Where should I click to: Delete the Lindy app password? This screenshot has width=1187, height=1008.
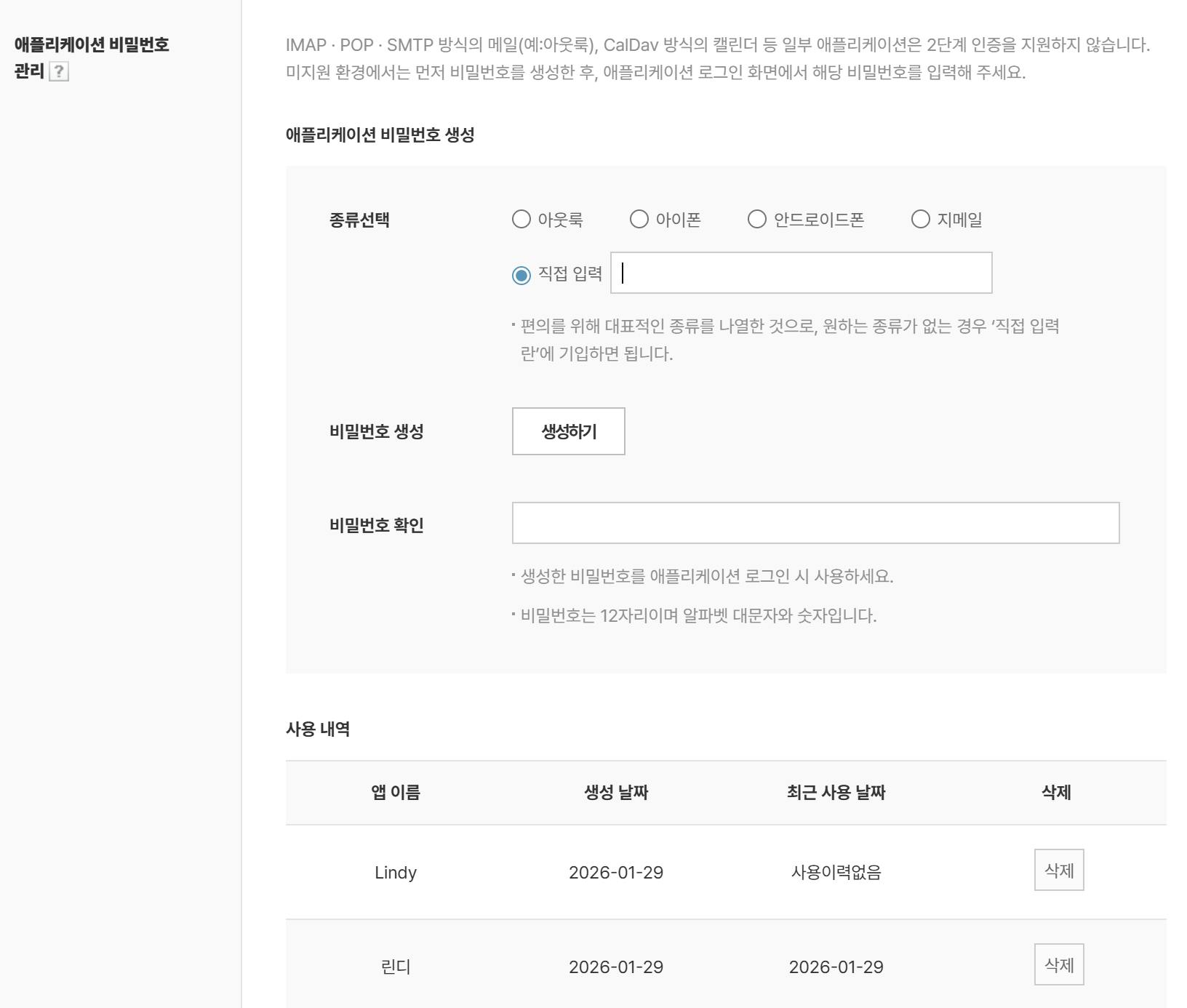coord(1059,870)
